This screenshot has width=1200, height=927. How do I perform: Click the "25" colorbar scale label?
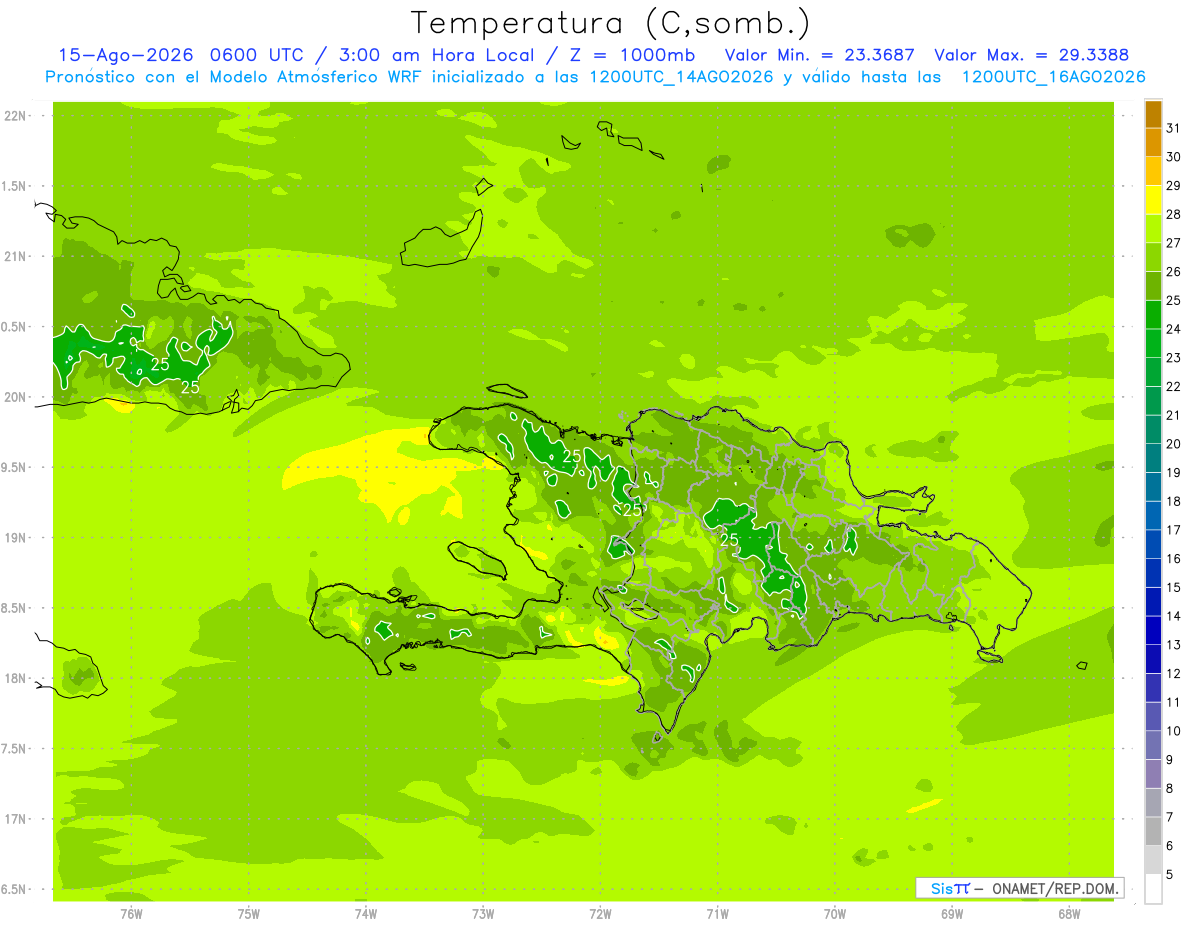pos(1174,300)
